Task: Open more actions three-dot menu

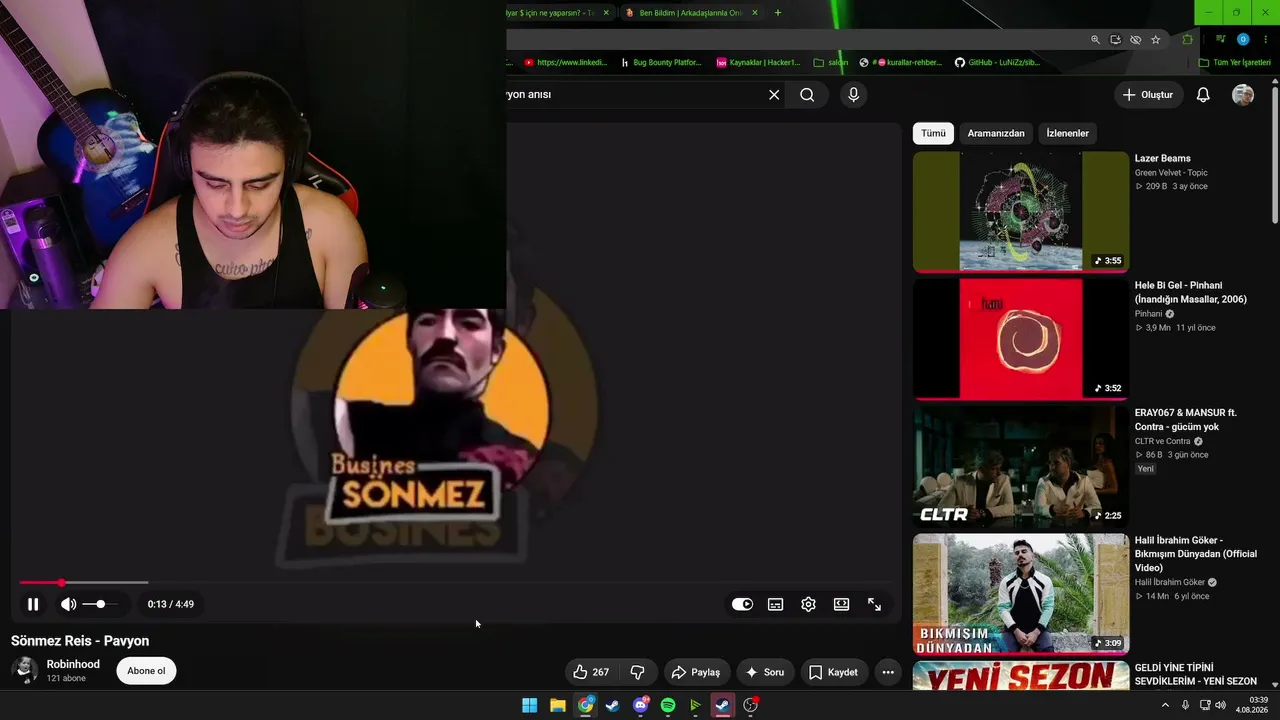Action: pyautogui.click(x=888, y=672)
